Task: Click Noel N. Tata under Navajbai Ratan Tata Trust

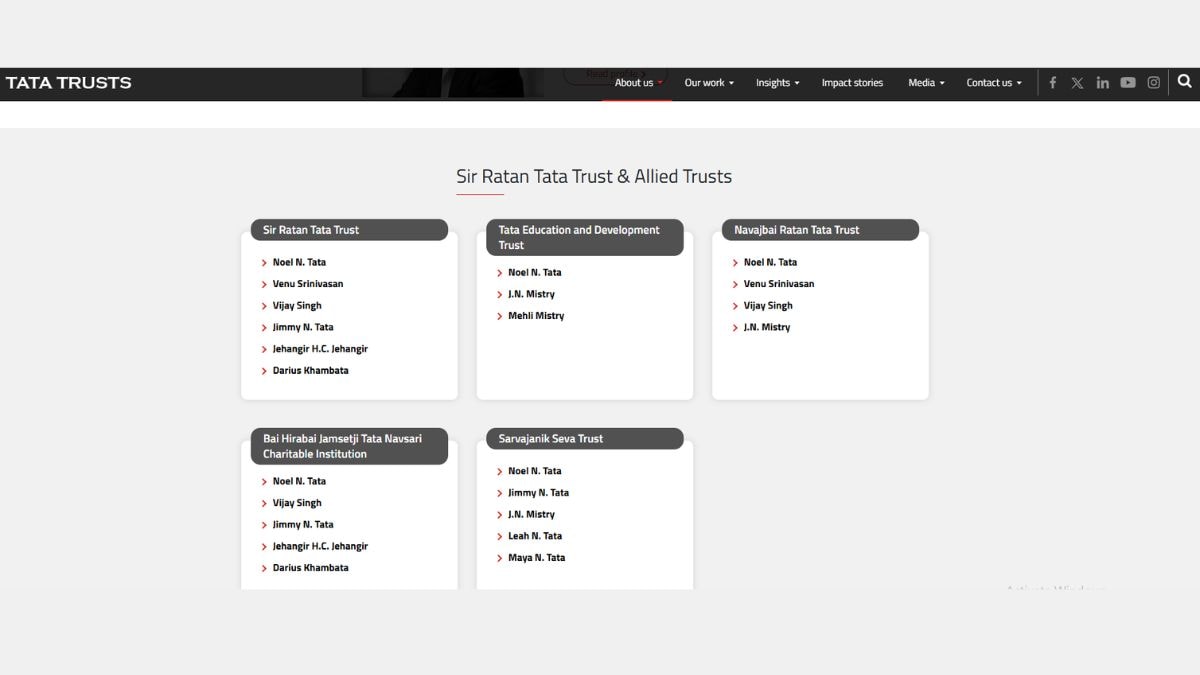Action: pos(770,262)
